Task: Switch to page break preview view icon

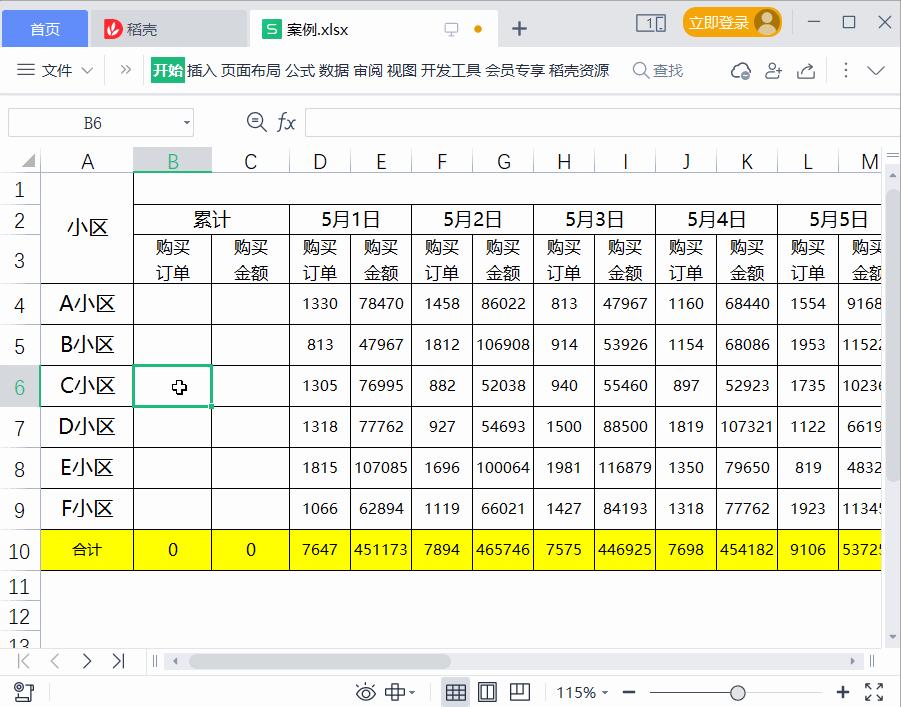Action: (519, 691)
